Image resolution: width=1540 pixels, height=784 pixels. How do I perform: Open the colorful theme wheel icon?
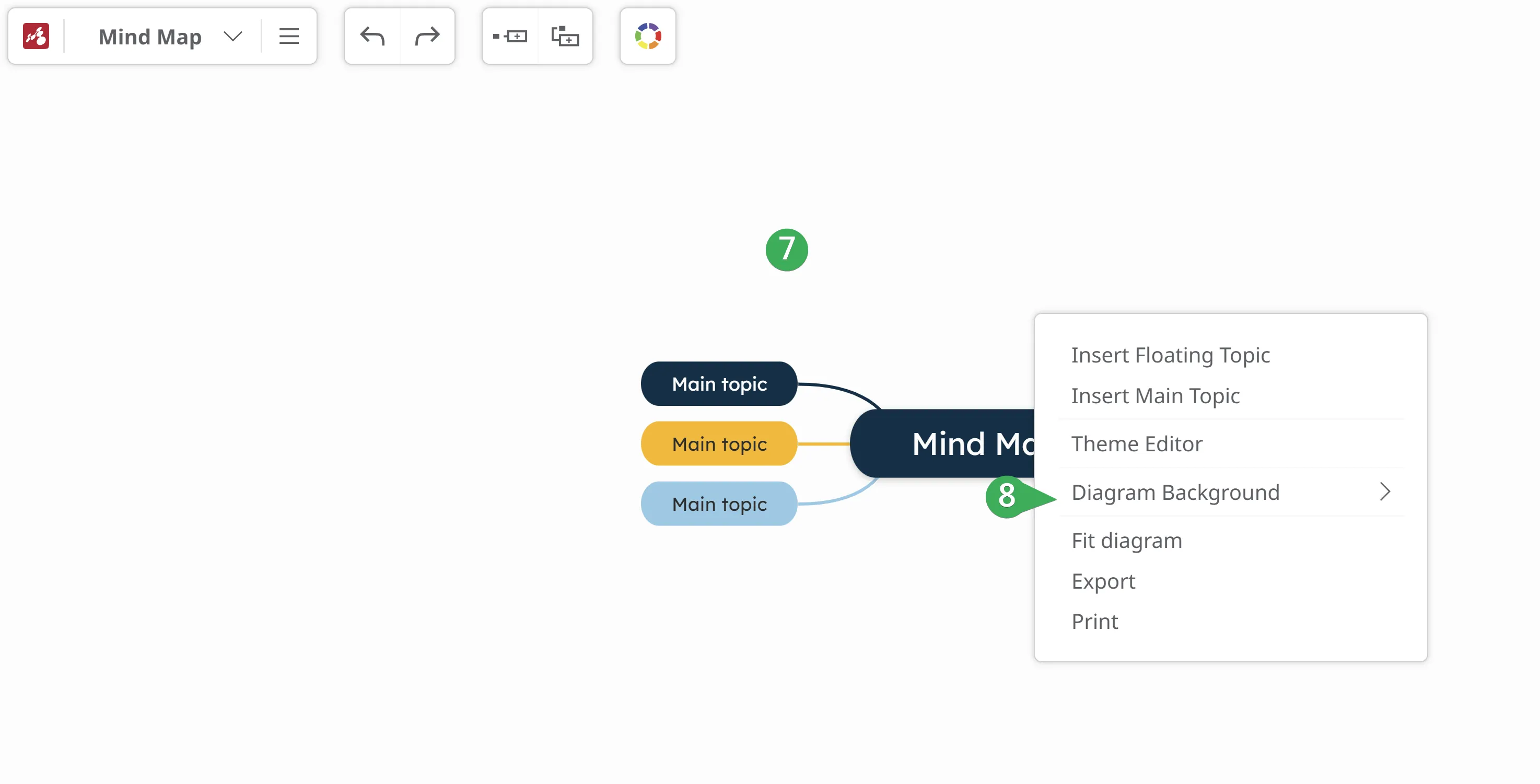point(647,37)
